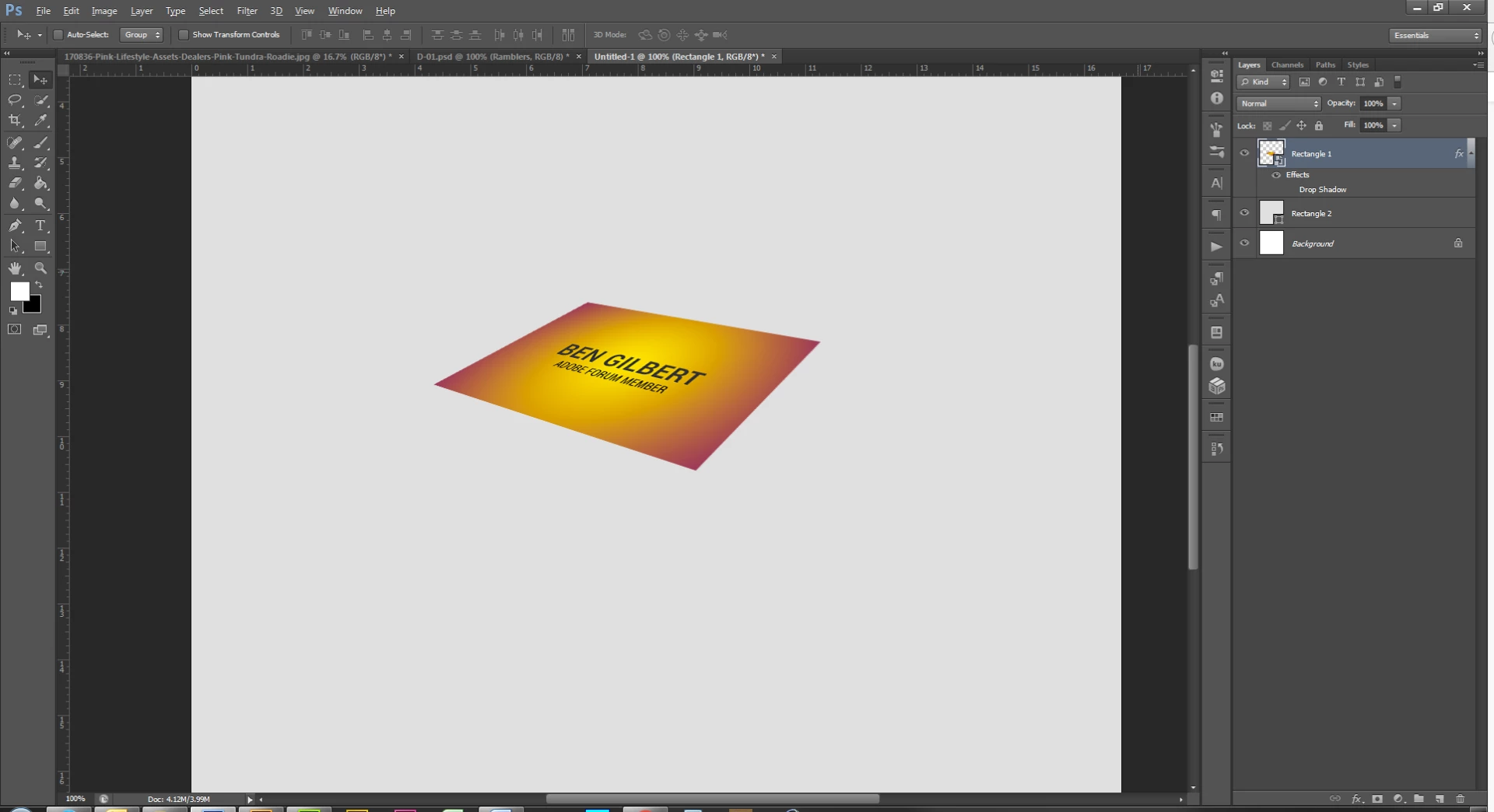Enable the Auto-Select checkbox
The image size is (1494, 812).
point(58,35)
